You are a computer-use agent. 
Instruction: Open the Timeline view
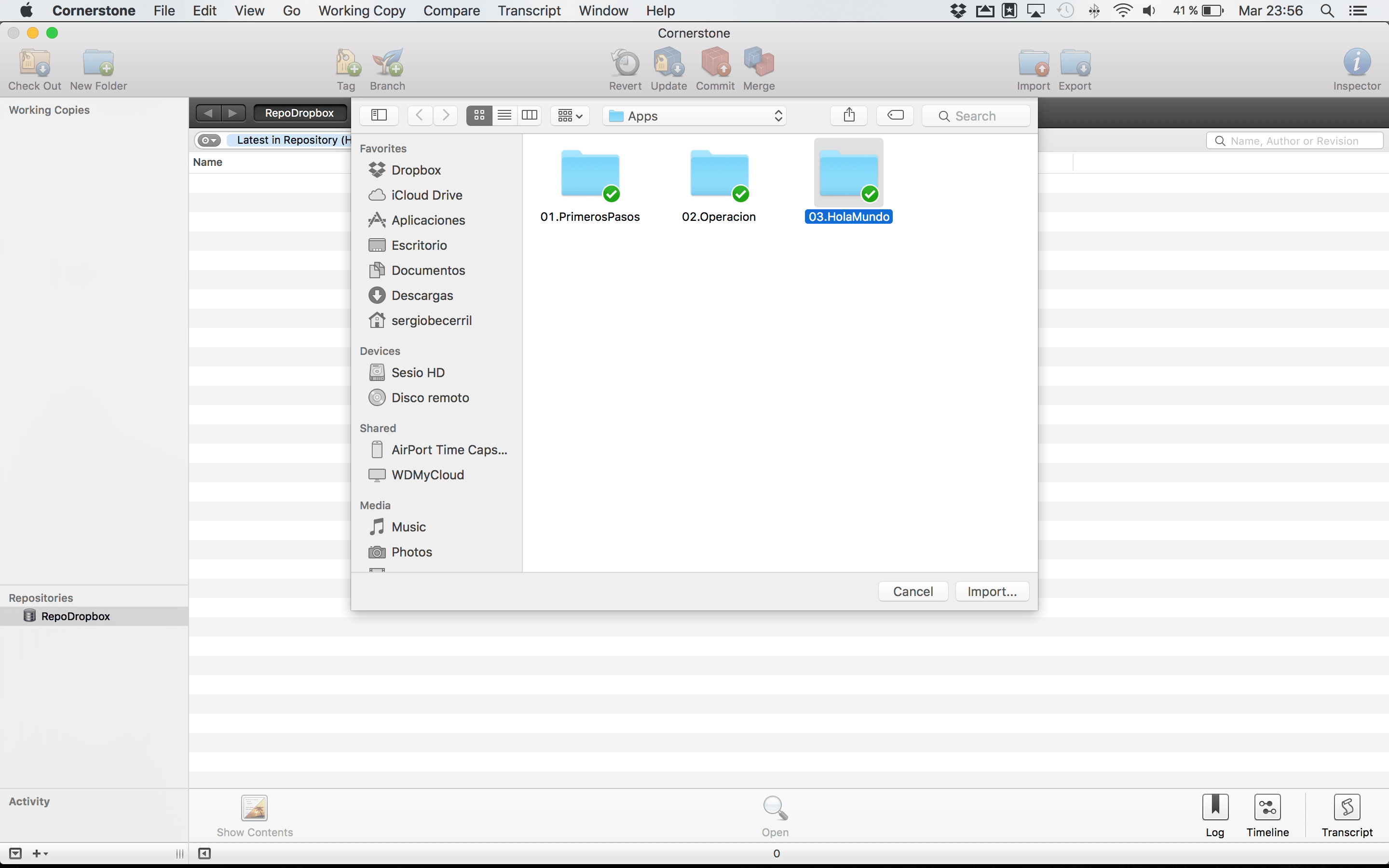(1267, 807)
